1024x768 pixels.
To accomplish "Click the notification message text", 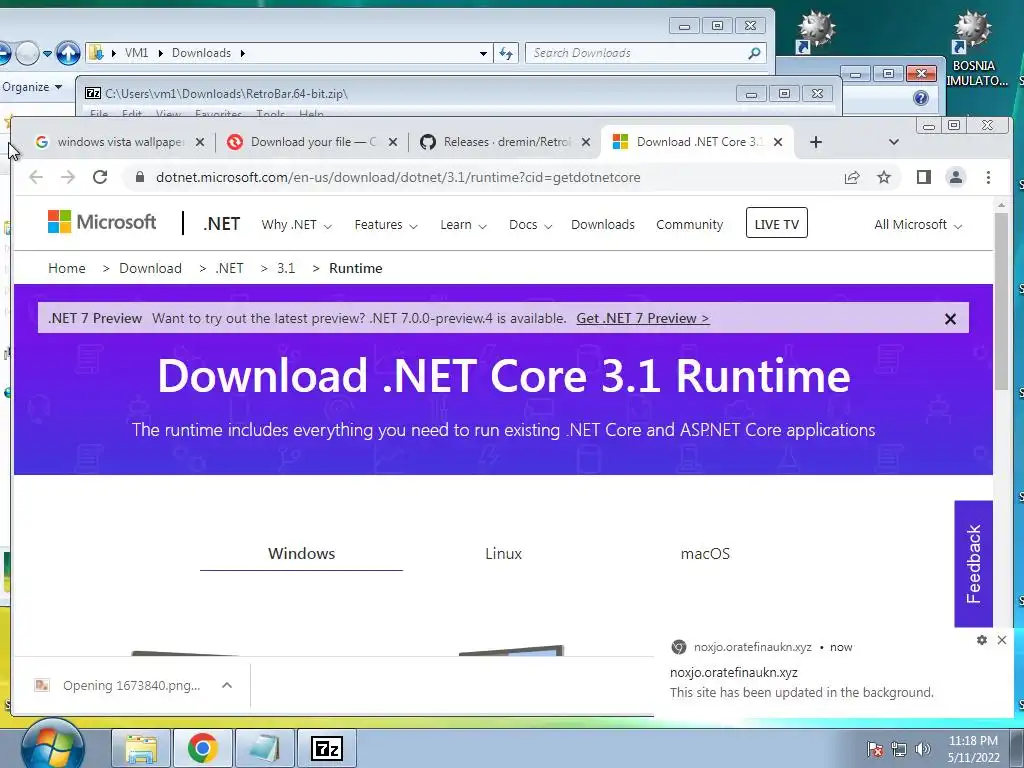I will pos(801,692).
